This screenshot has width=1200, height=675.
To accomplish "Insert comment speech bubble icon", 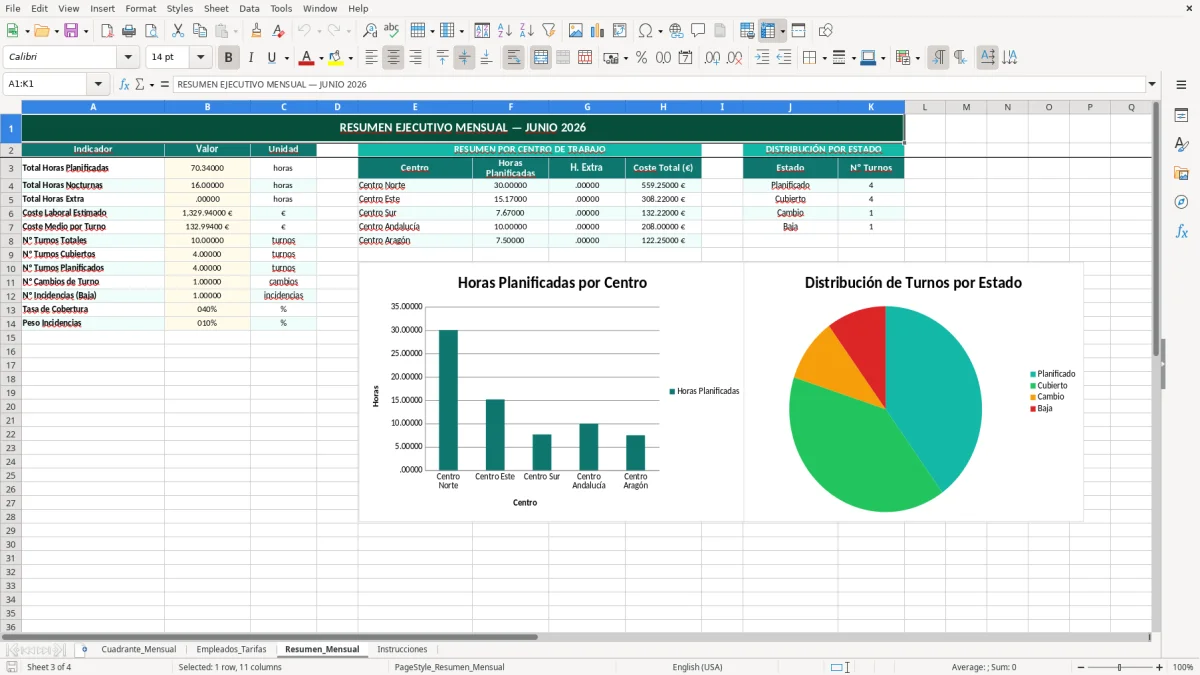I will click(x=698, y=31).
